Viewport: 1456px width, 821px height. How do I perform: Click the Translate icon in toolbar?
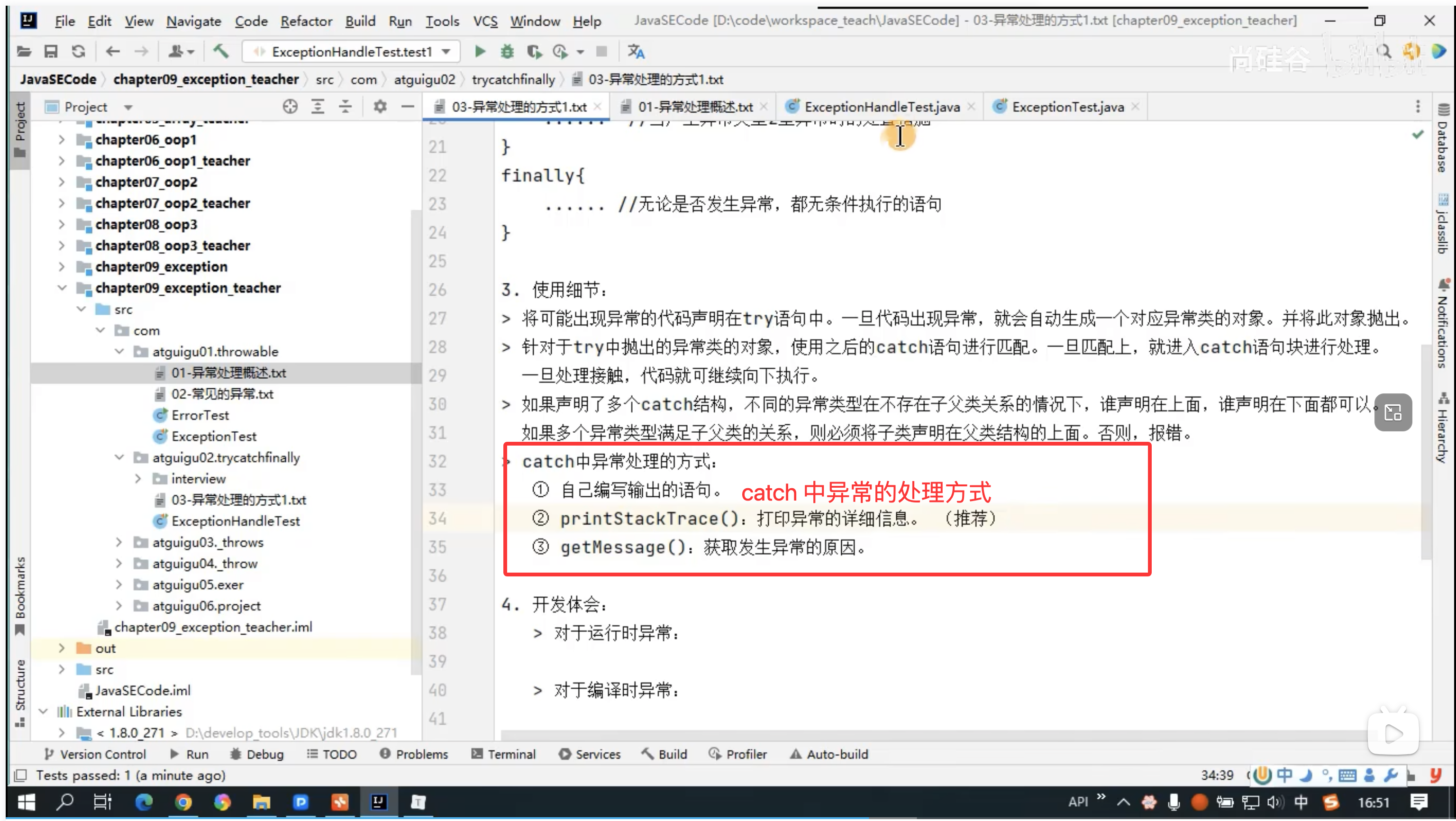636,52
